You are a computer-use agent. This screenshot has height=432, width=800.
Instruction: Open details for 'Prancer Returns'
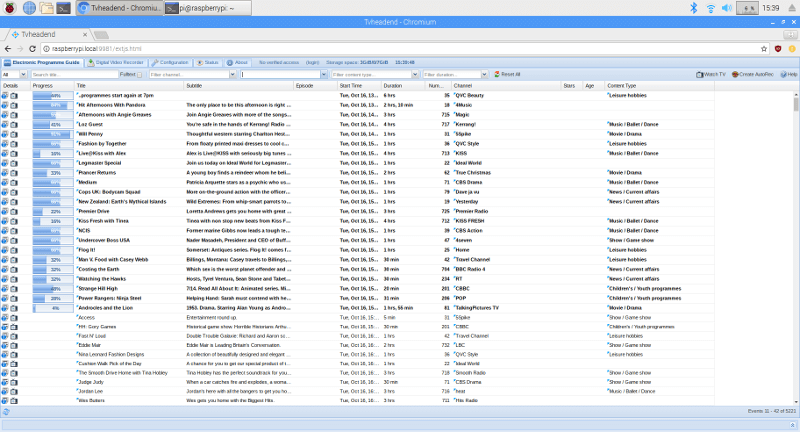tap(5, 173)
